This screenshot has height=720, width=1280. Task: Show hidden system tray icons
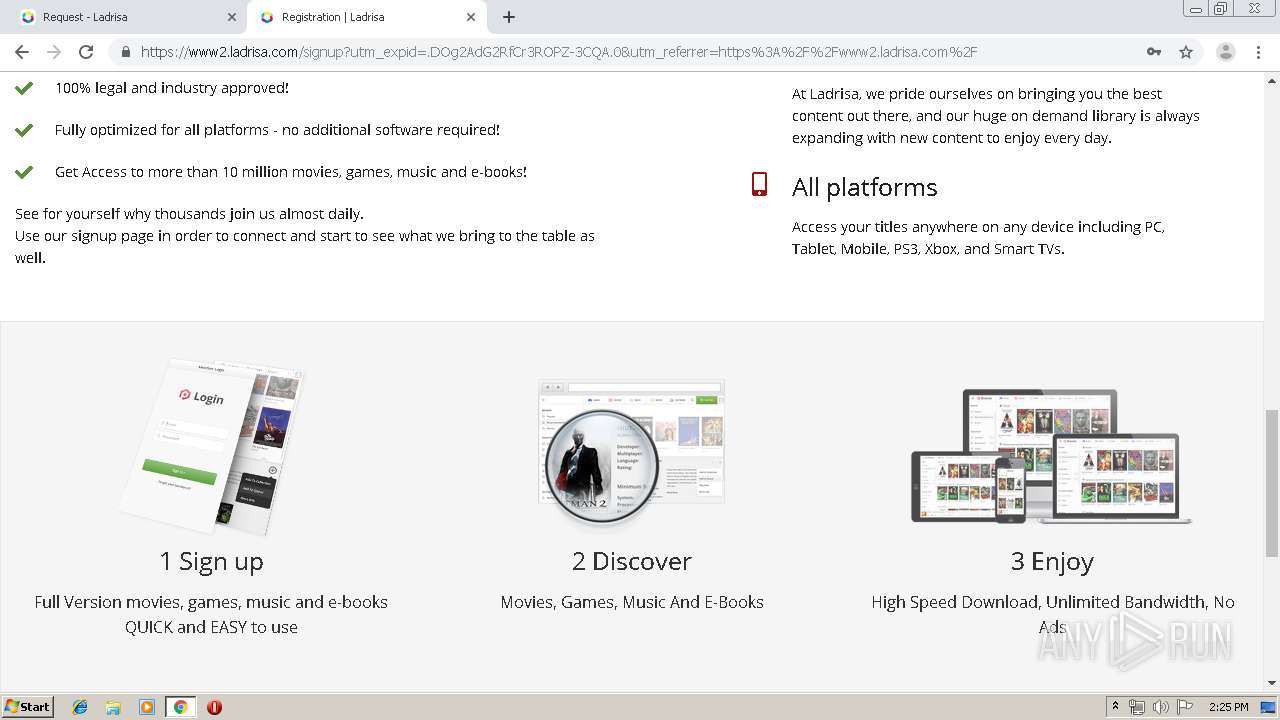tap(1115, 707)
